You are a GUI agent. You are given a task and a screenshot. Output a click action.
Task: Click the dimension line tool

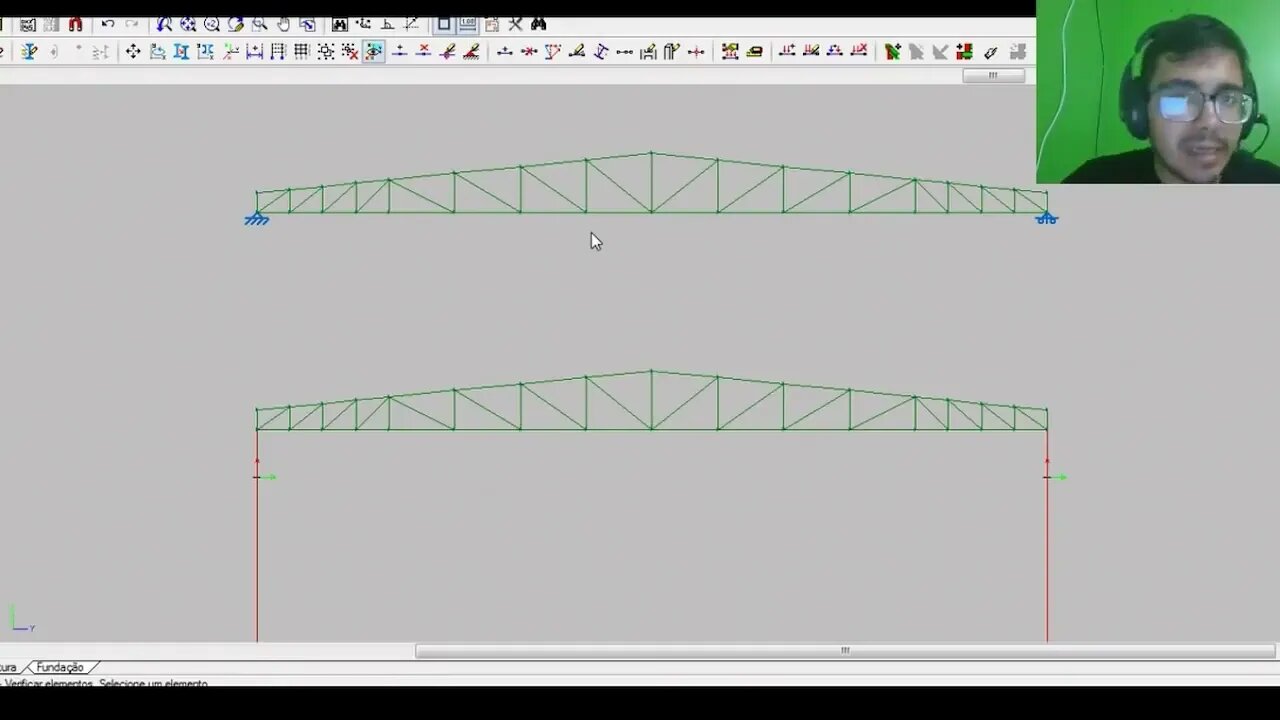pyautogui.click(x=254, y=51)
